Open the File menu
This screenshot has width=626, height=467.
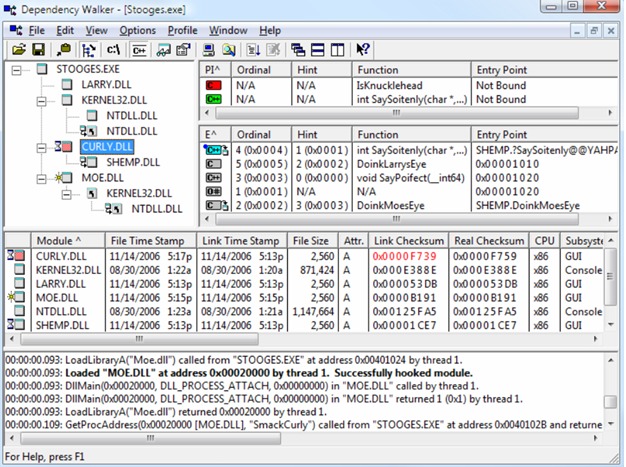(x=36, y=30)
